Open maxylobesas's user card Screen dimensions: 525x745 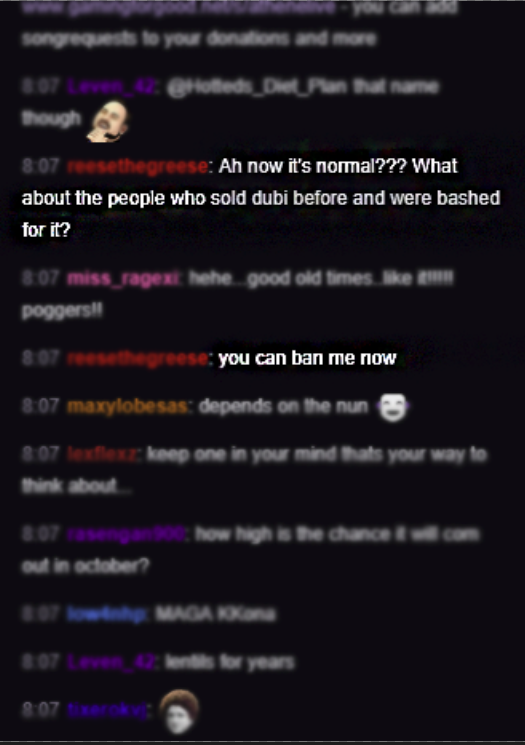pyautogui.click(x=127, y=407)
